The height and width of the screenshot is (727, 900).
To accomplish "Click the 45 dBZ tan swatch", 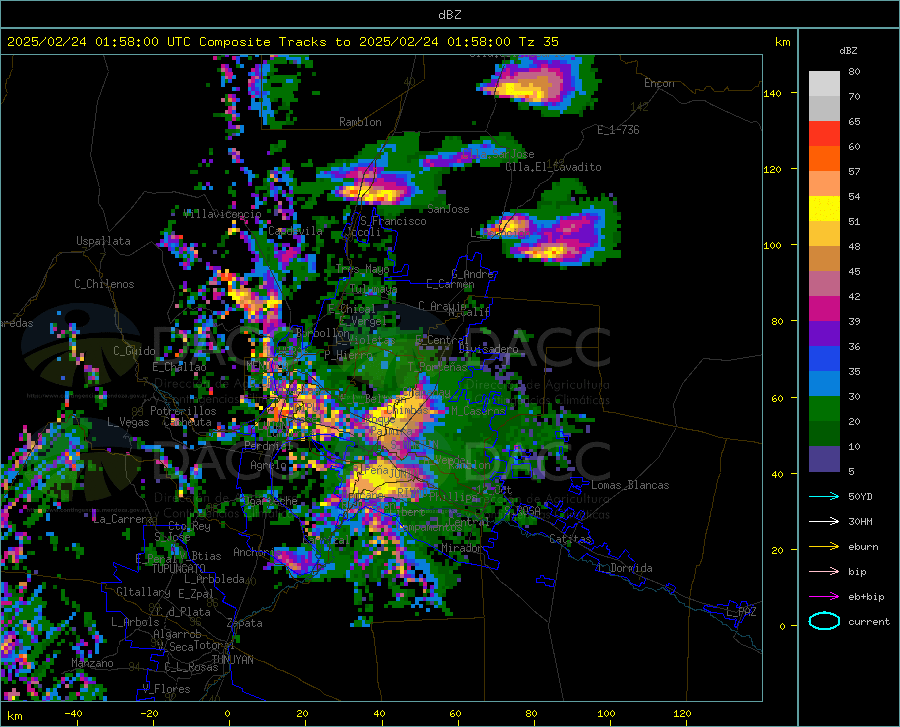I will point(824,259).
